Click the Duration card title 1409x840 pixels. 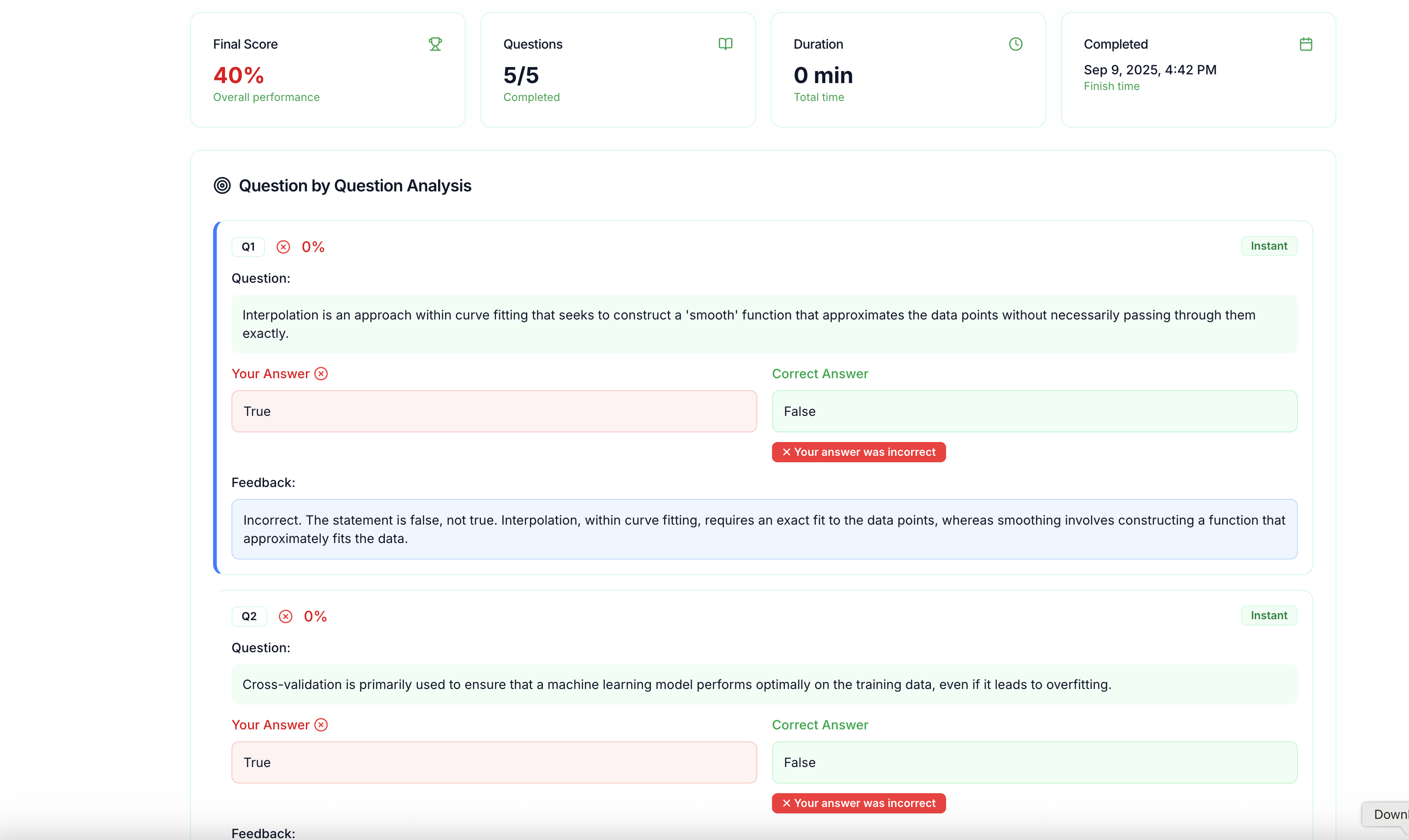[x=818, y=44]
